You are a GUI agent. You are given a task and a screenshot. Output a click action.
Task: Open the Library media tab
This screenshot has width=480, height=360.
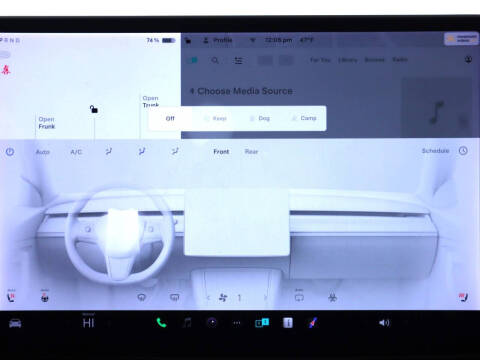[347, 60]
